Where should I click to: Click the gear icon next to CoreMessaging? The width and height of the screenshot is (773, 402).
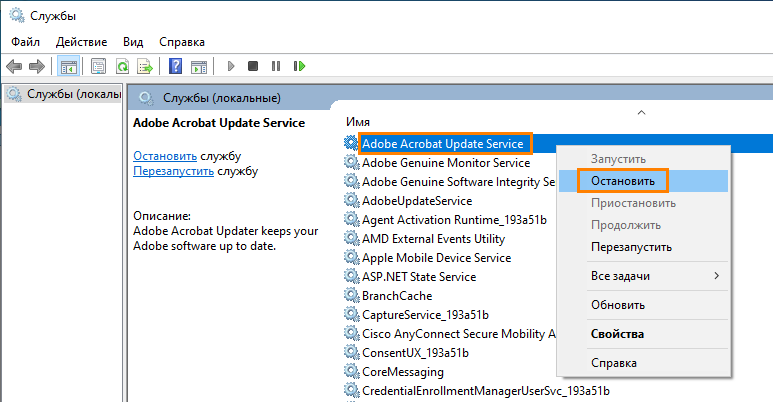351,371
